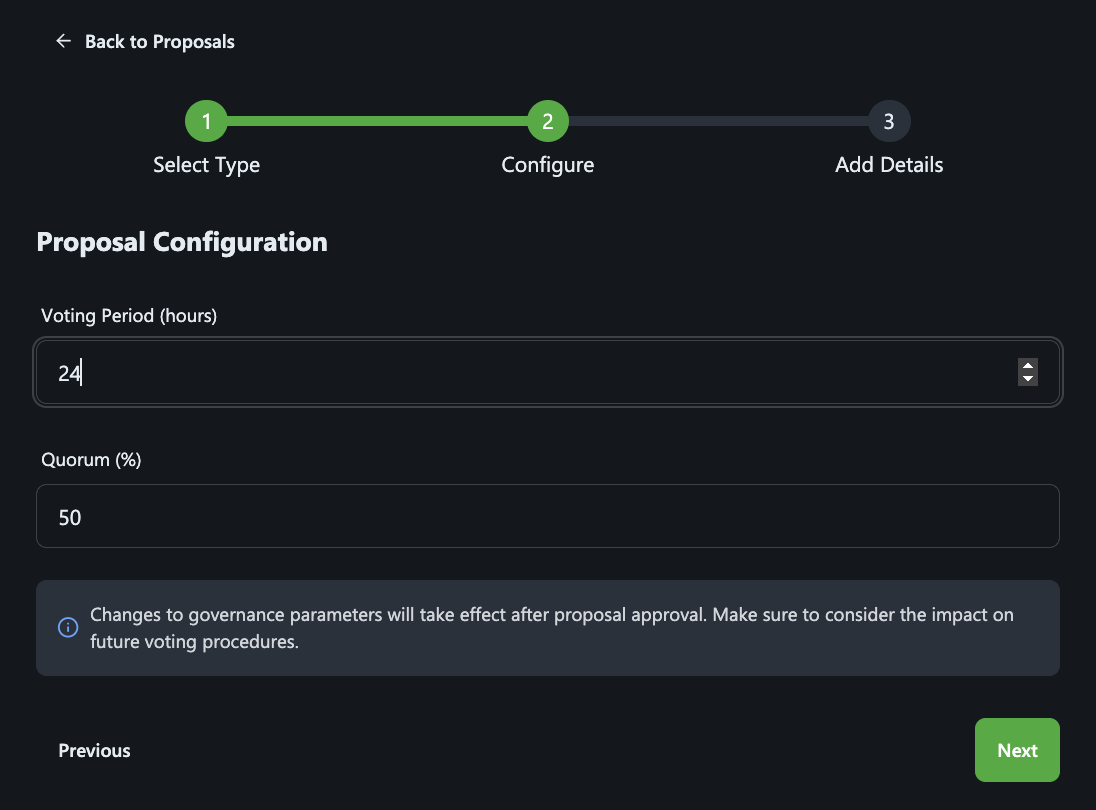Image resolution: width=1096 pixels, height=810 pixels.
Task: Focus the Quorum percentage input field
Action: tap(548, 516)
